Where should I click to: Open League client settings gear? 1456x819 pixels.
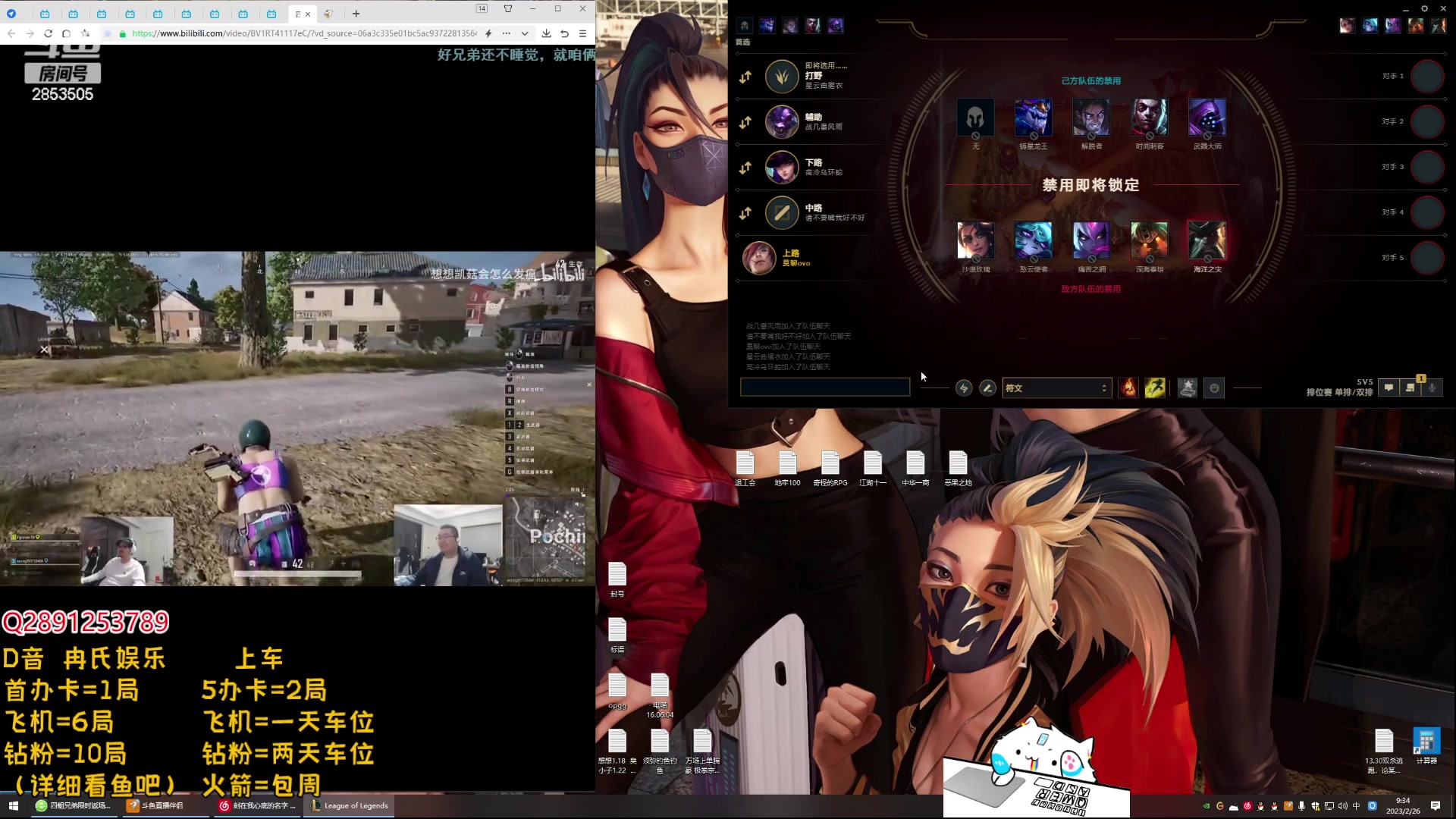tap(1424, 9)
